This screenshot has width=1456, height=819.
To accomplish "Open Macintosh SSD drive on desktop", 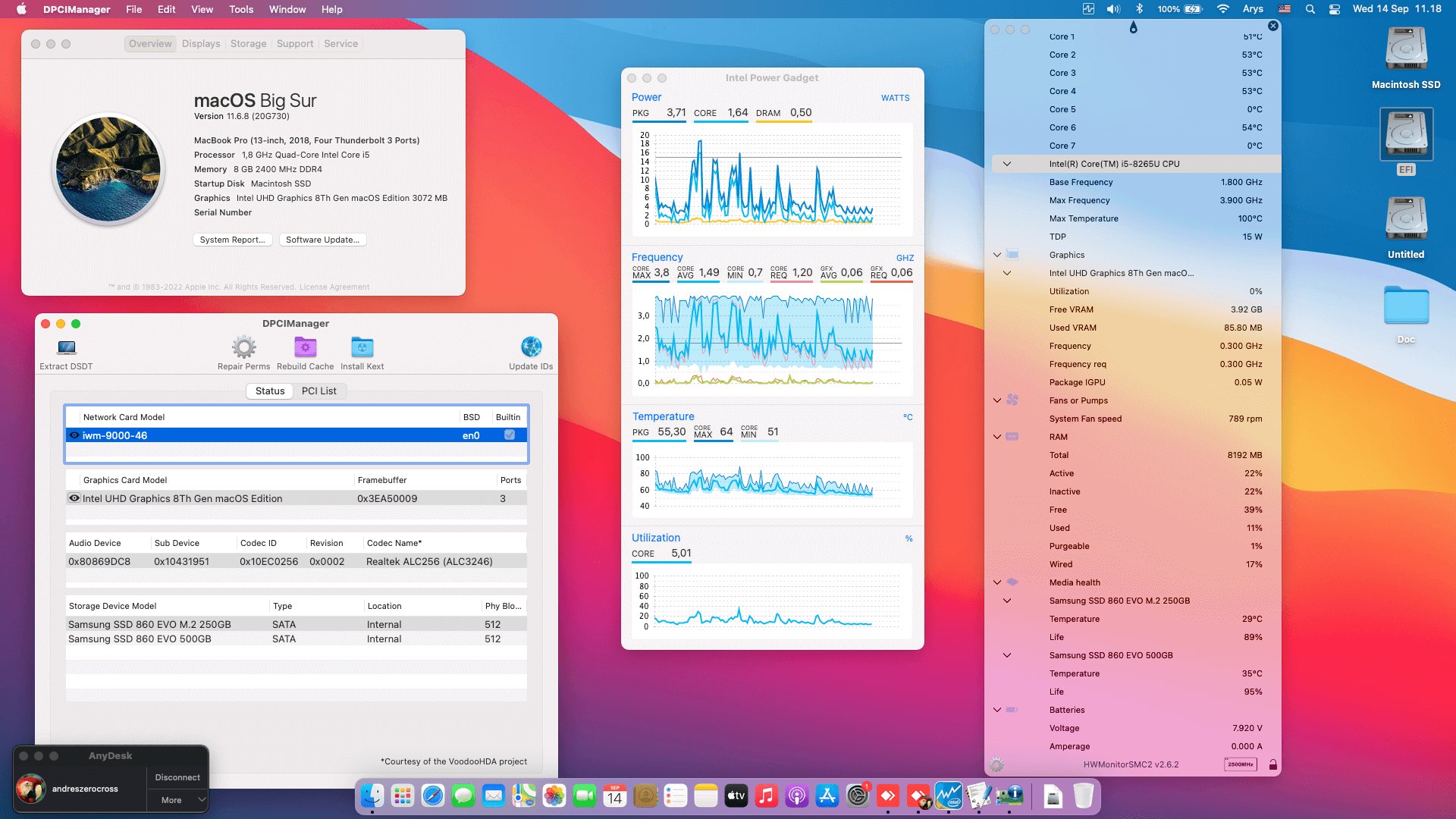I will click(1406, 58).
